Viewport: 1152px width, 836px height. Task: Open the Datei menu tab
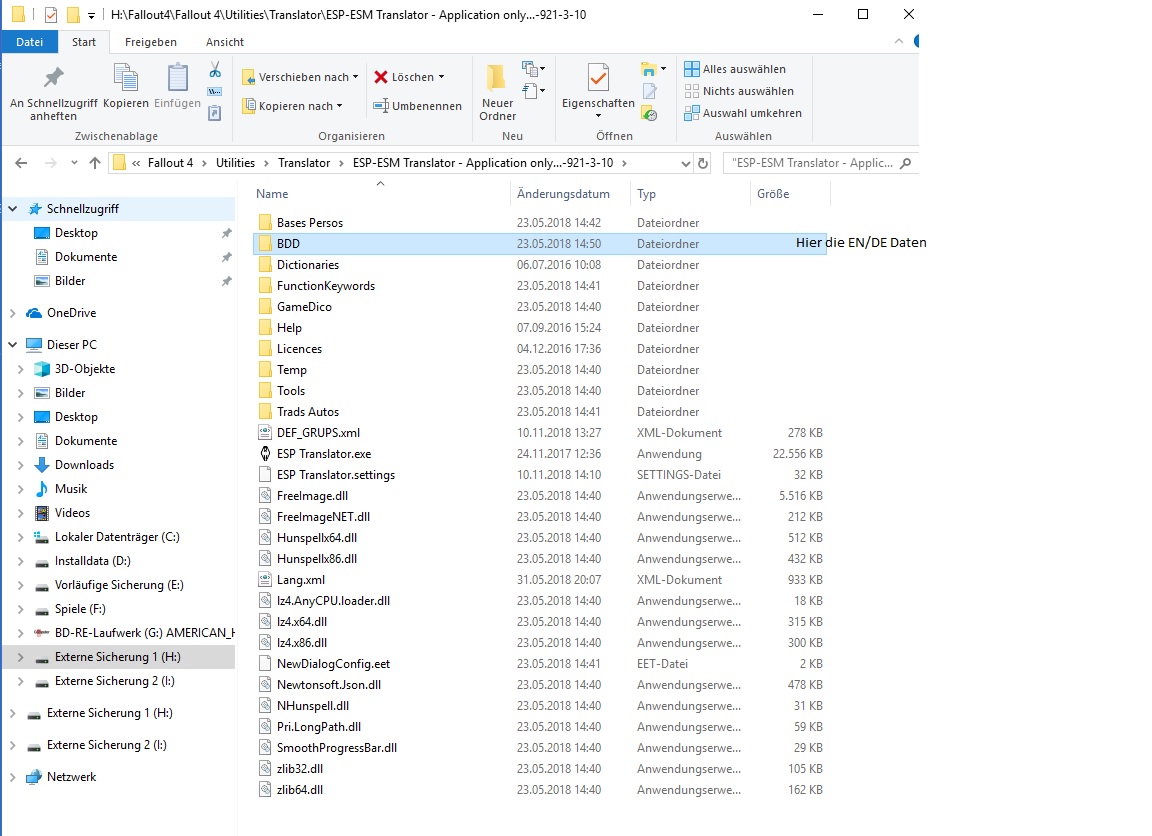coord(30,42)
